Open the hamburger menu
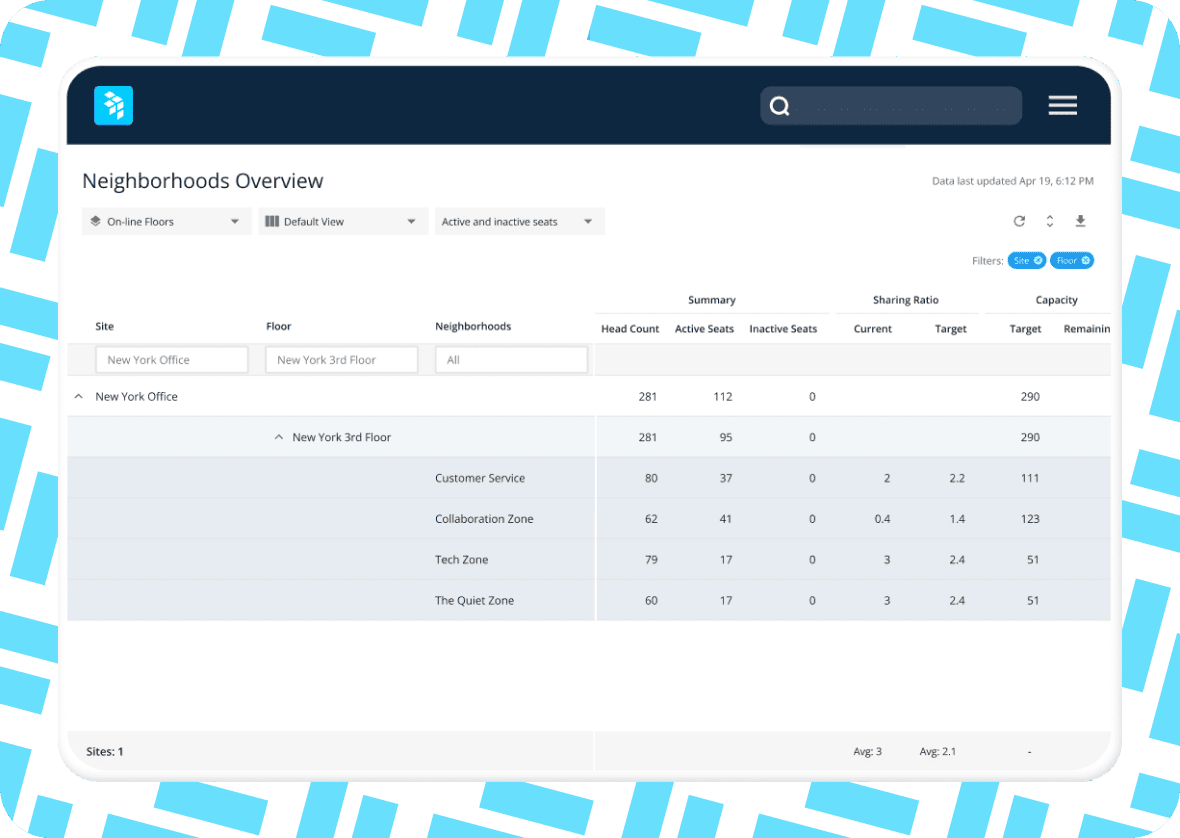 1062,106
